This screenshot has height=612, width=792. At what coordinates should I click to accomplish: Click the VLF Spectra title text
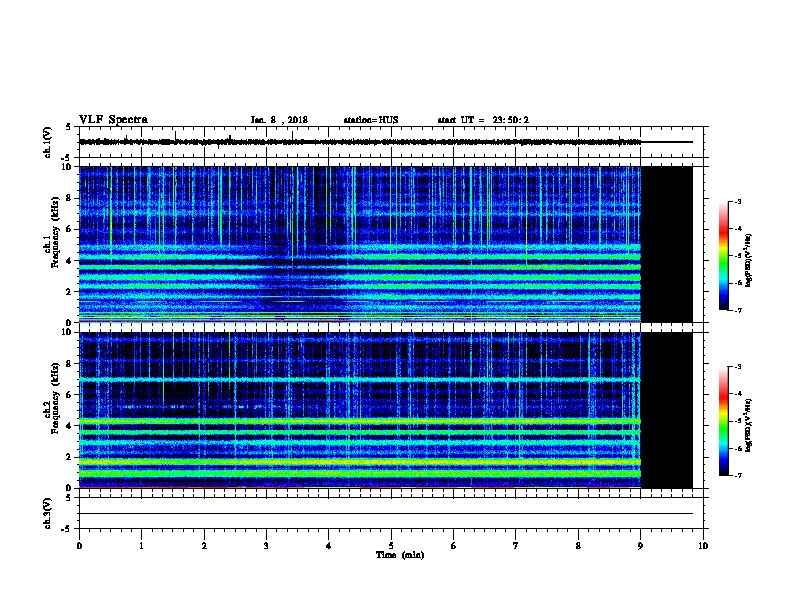113,120
